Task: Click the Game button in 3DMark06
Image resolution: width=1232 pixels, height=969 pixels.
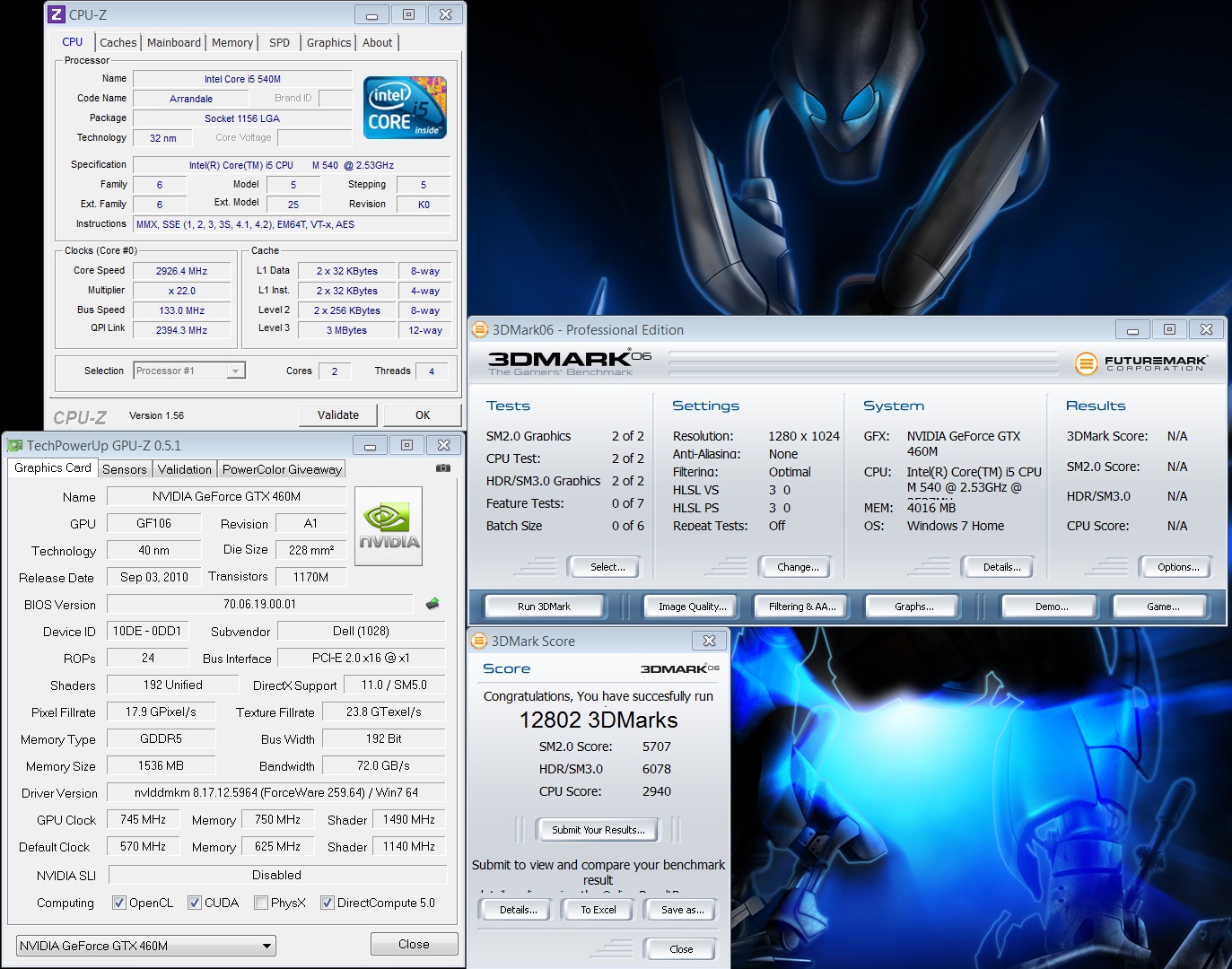Action: [x=1163, y=607]
